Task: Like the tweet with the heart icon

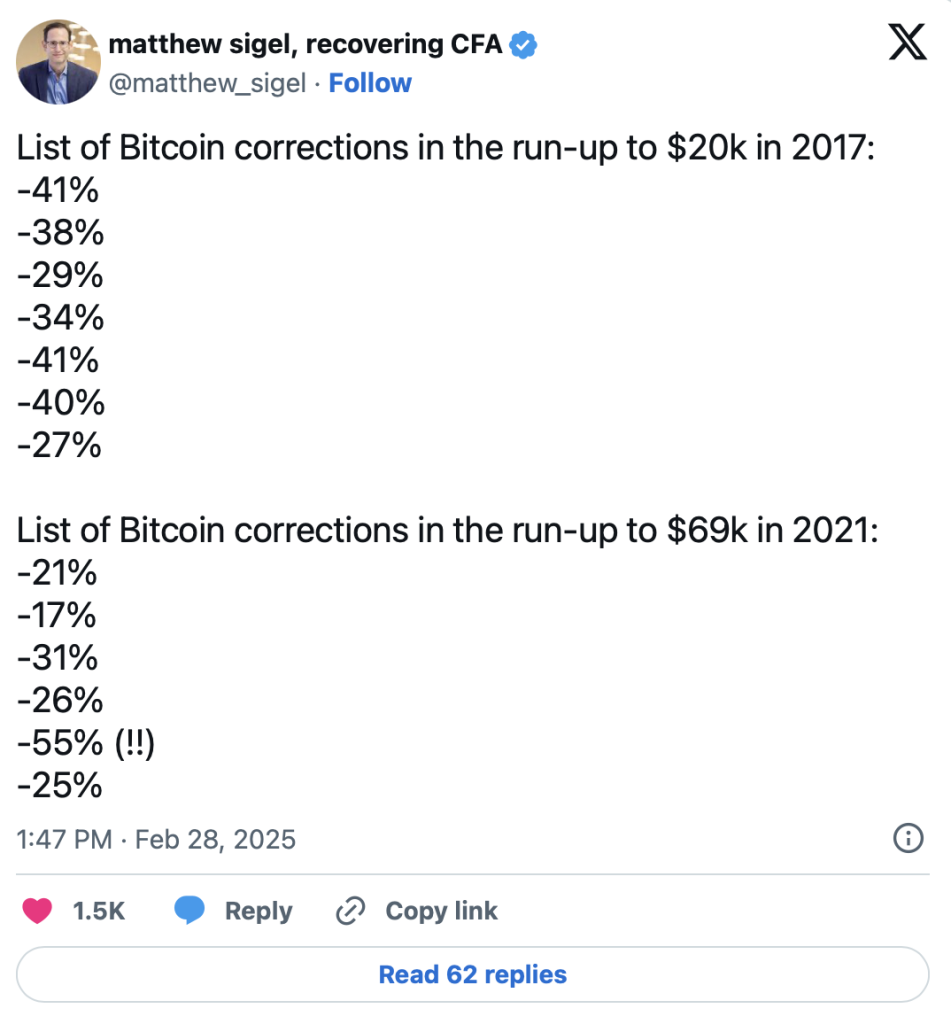Action: click(37, 911)
